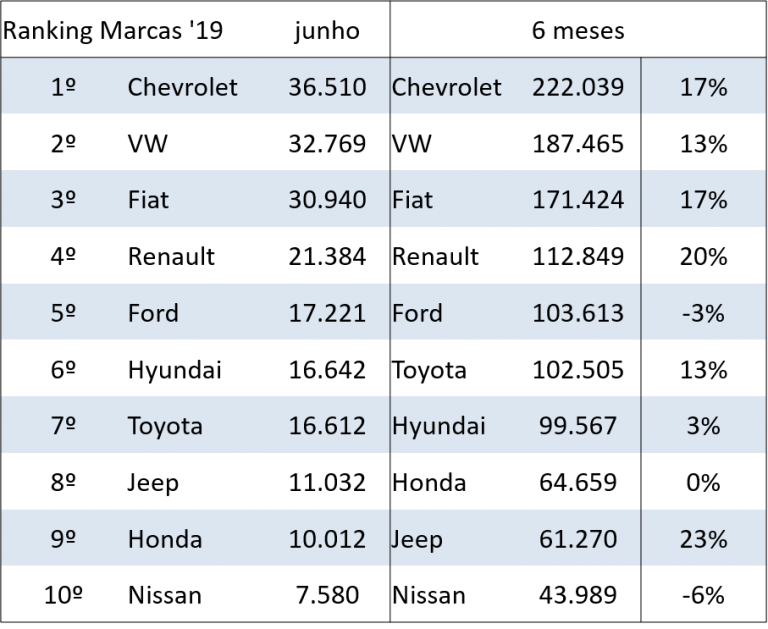Select the 171.424 figure
Screen dimensions: 768x629
(x=578, y=200)
